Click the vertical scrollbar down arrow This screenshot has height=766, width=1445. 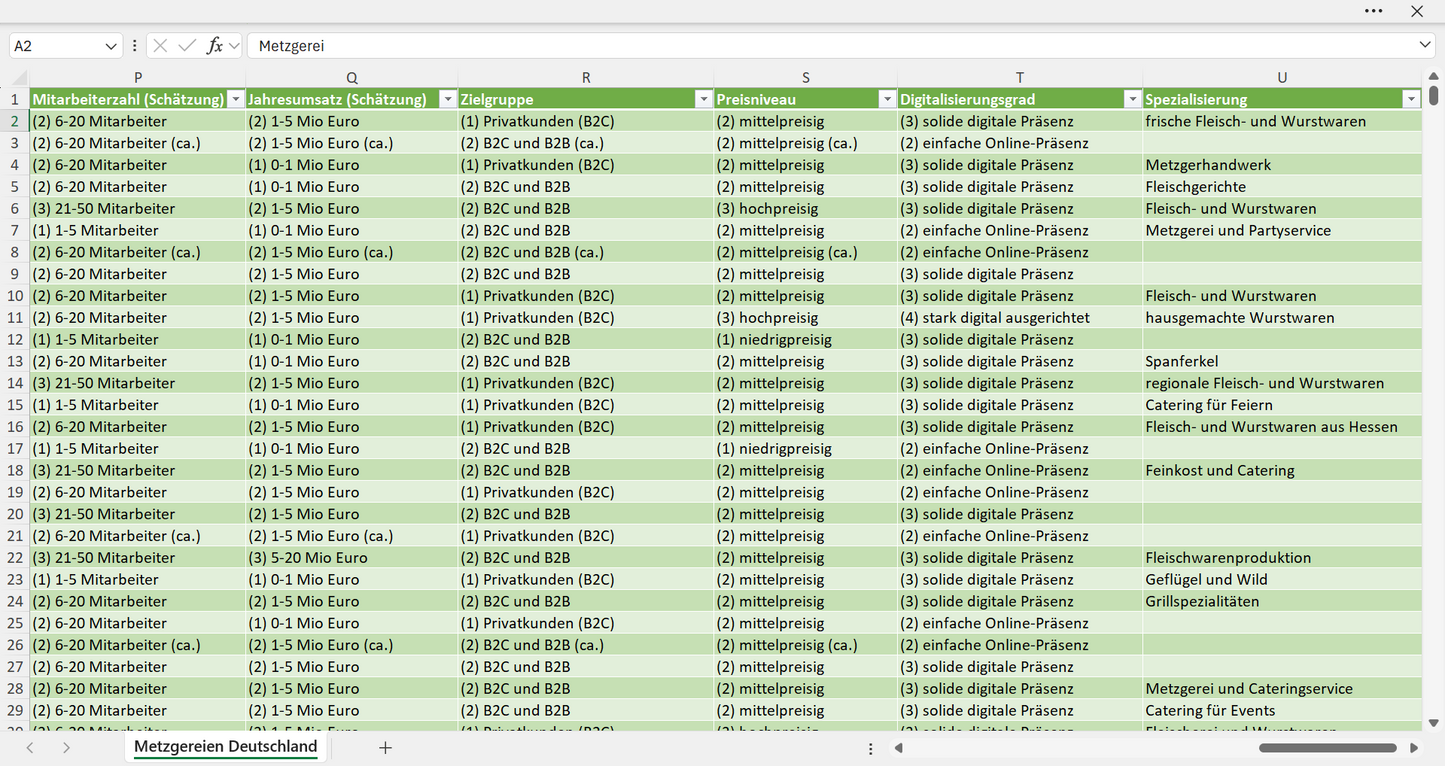1434,722
